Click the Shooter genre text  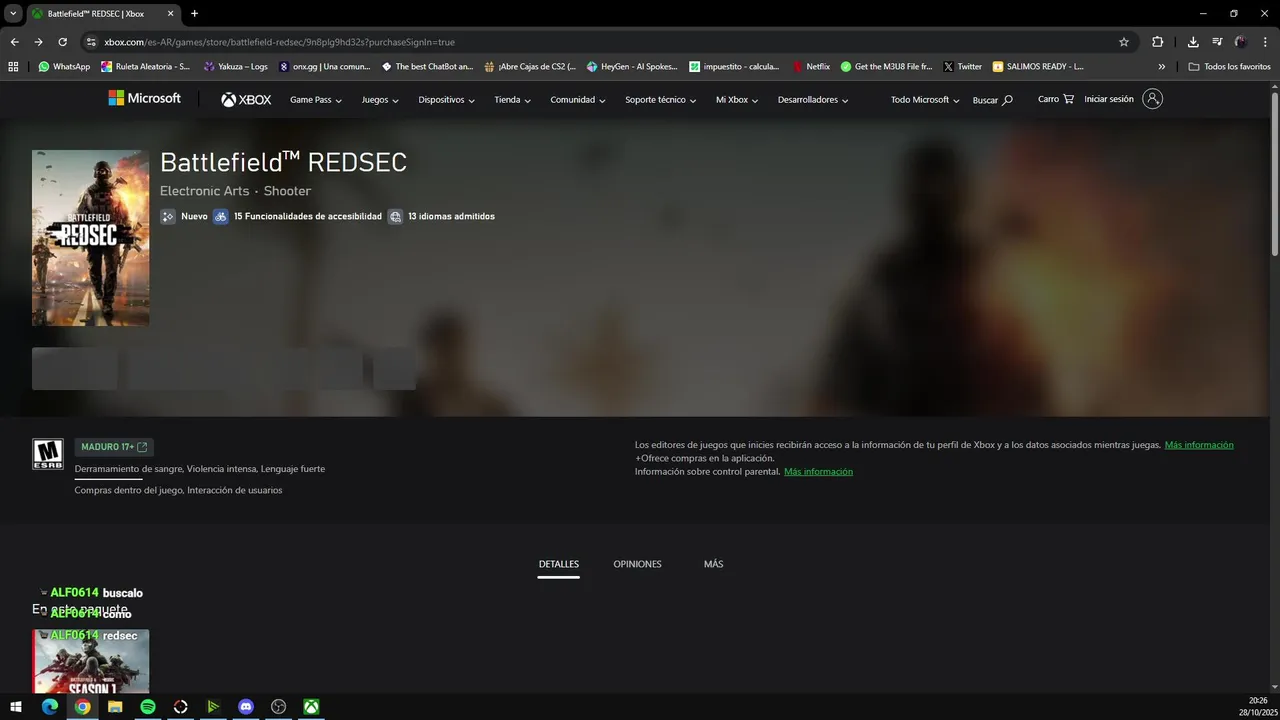coord(287,191)
